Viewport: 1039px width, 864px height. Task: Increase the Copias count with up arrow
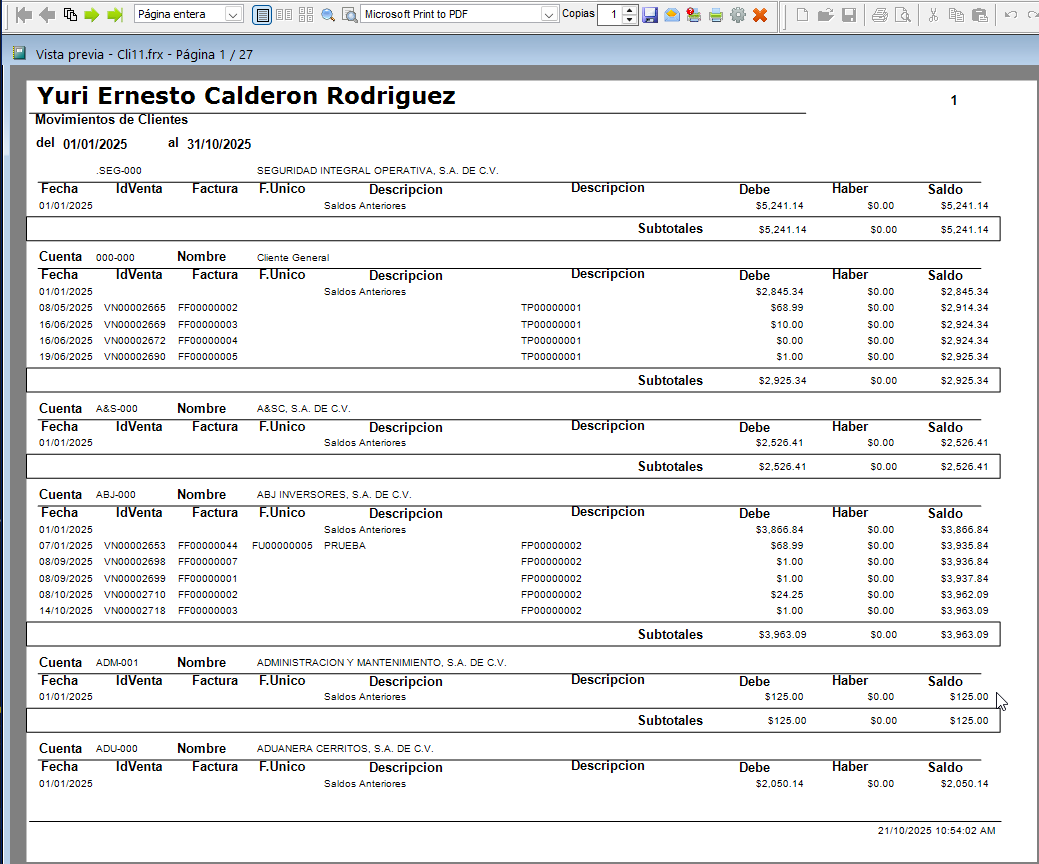629,10
